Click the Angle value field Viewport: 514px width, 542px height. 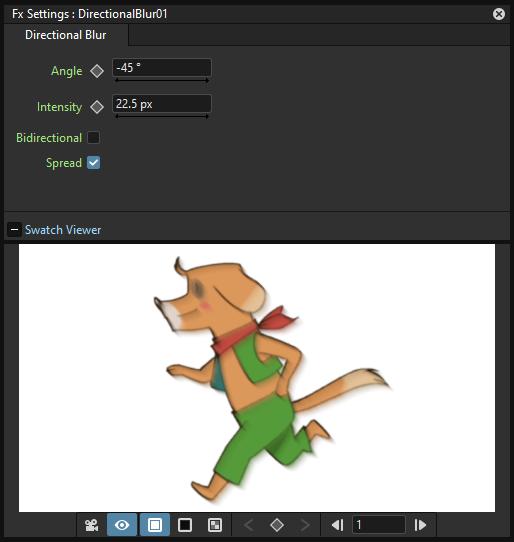point(162,67)
